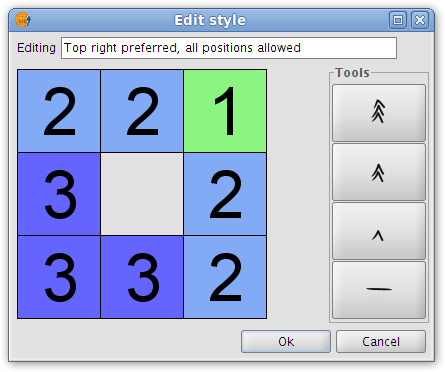Image resolution: width=445 pixels, height=372 pixels.
Task: Click the green top-right cell numbered 1
Action: (x=225, y=111)
